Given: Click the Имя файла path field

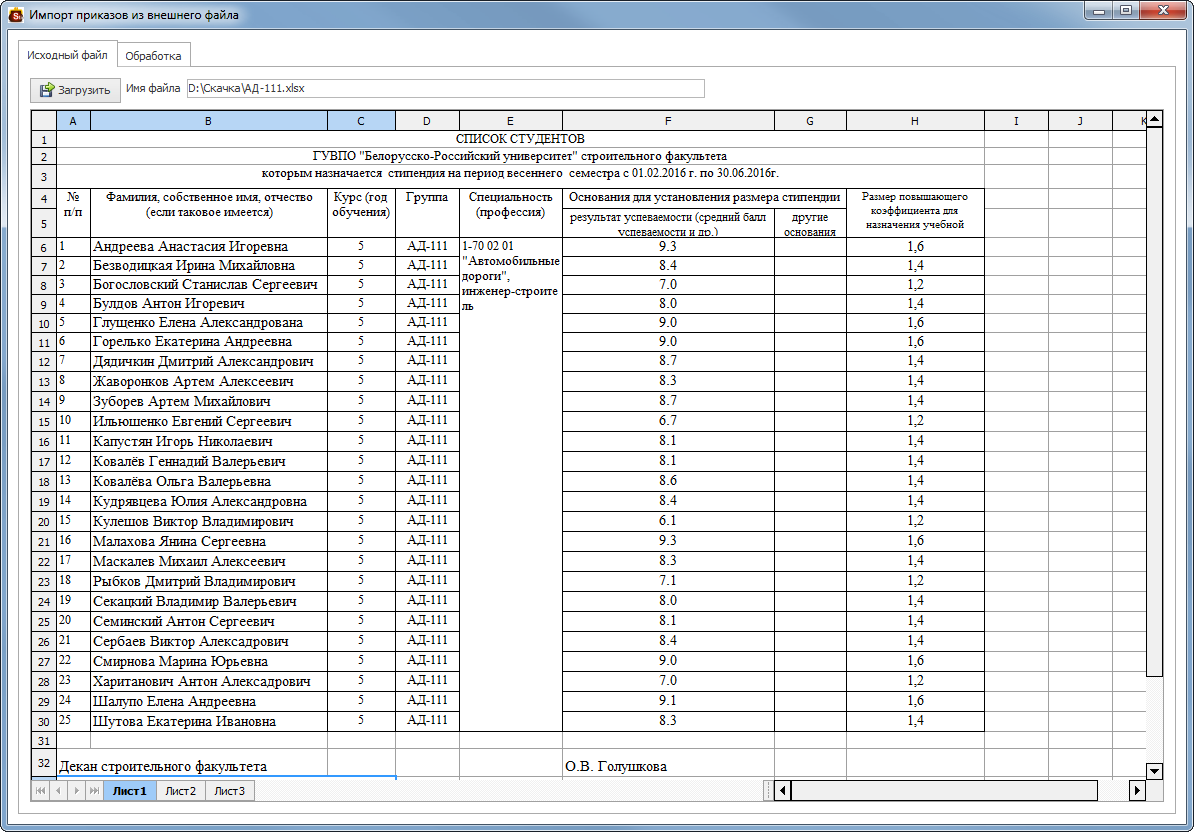Looking at the screenshot, I should pos(445,88).
